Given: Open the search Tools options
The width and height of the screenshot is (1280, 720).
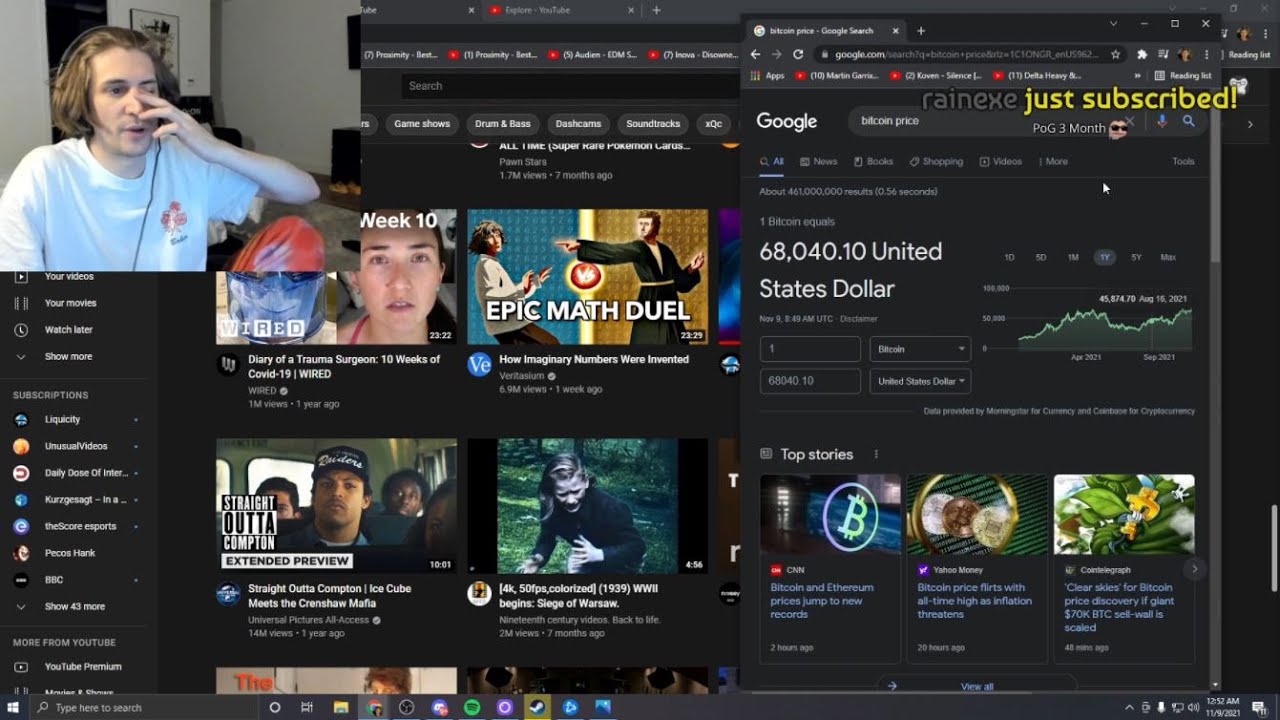Looking at the screenshot, I should [1183, 161].
